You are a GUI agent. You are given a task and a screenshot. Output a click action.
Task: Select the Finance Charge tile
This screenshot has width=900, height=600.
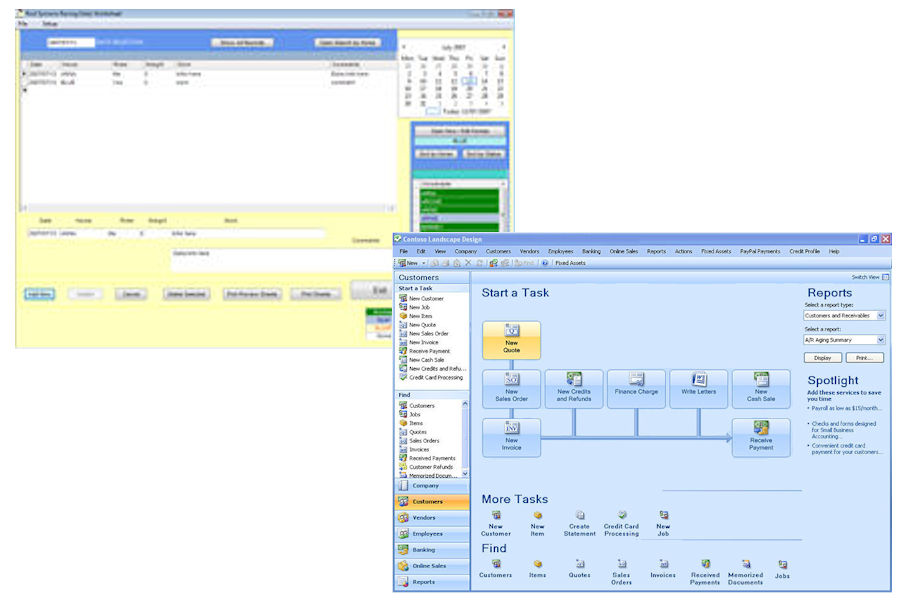[x=636, y=389]
